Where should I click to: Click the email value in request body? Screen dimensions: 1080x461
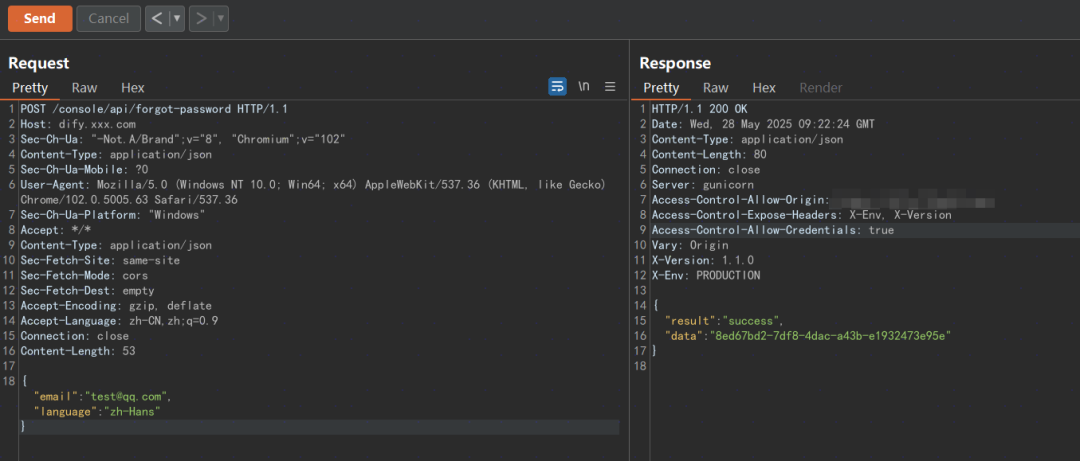128,396
